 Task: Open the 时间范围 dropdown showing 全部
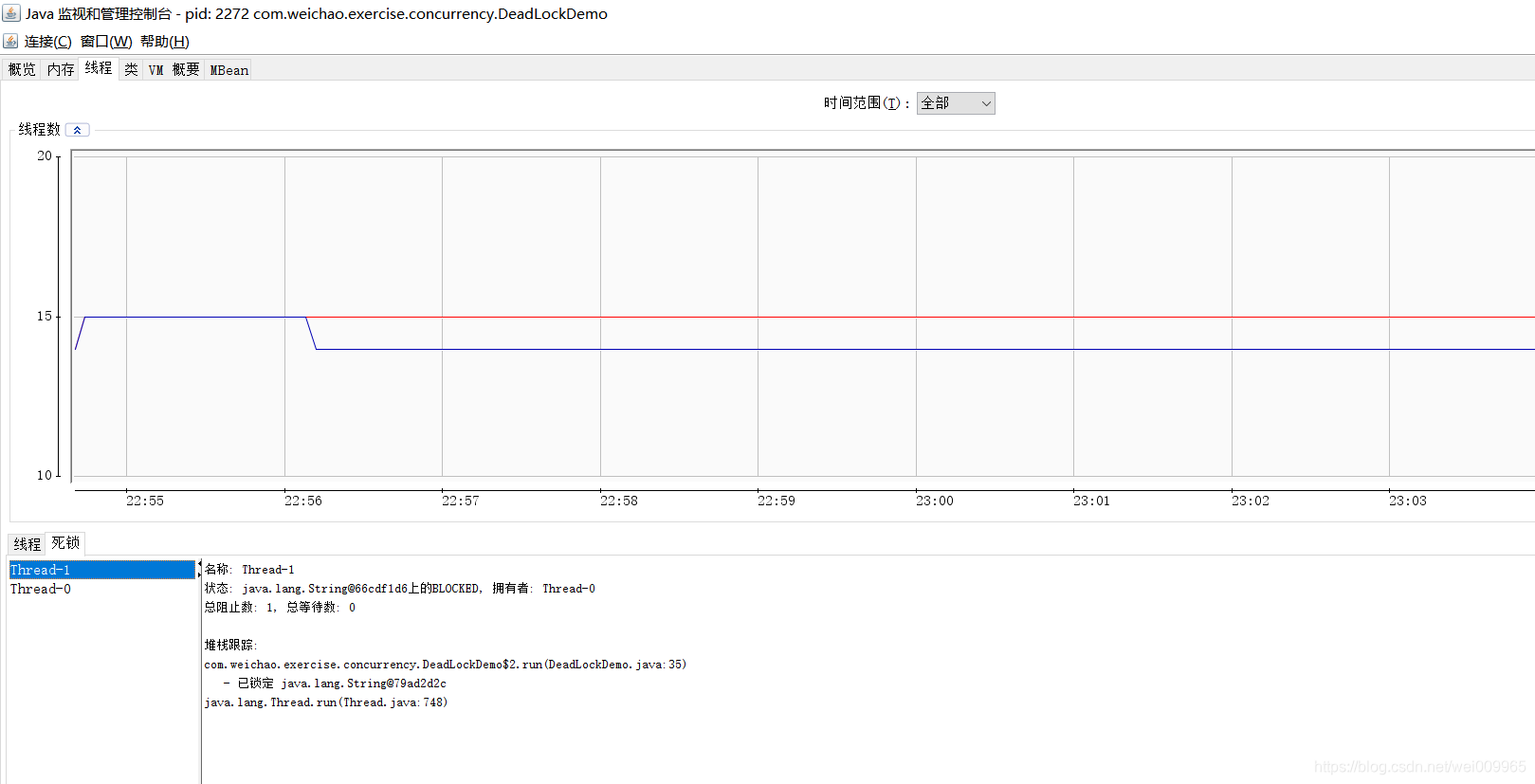[x=956, y=103]
